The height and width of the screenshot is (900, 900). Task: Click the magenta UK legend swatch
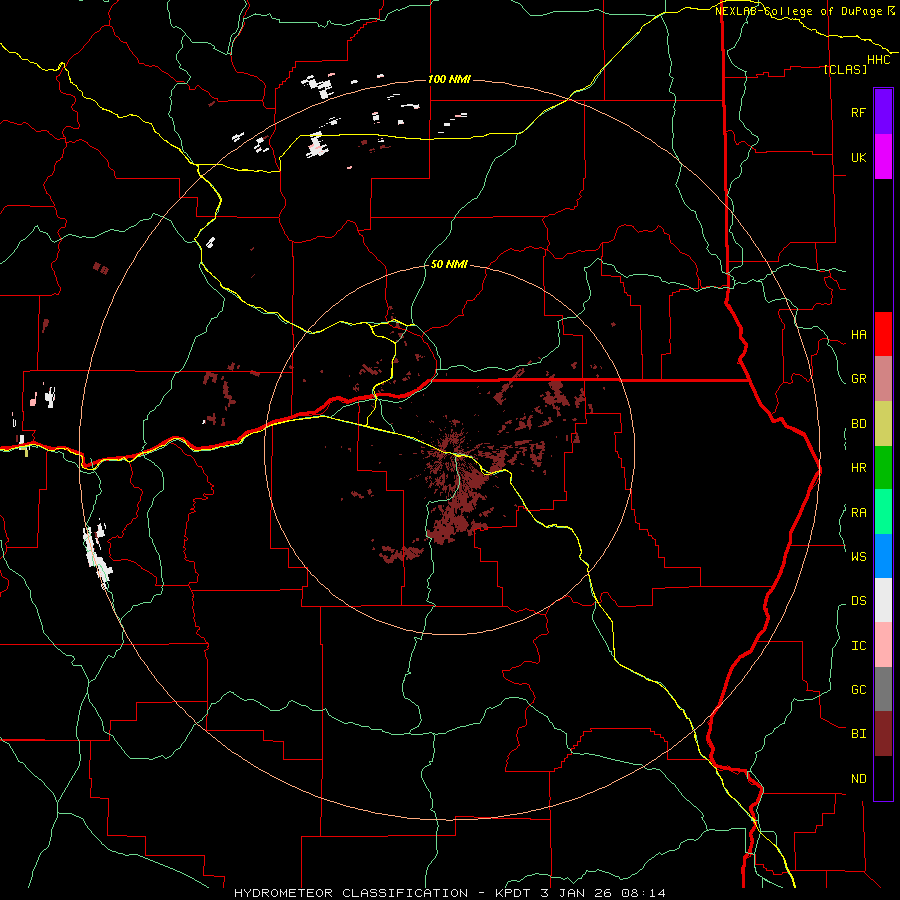tap(883, 157)
